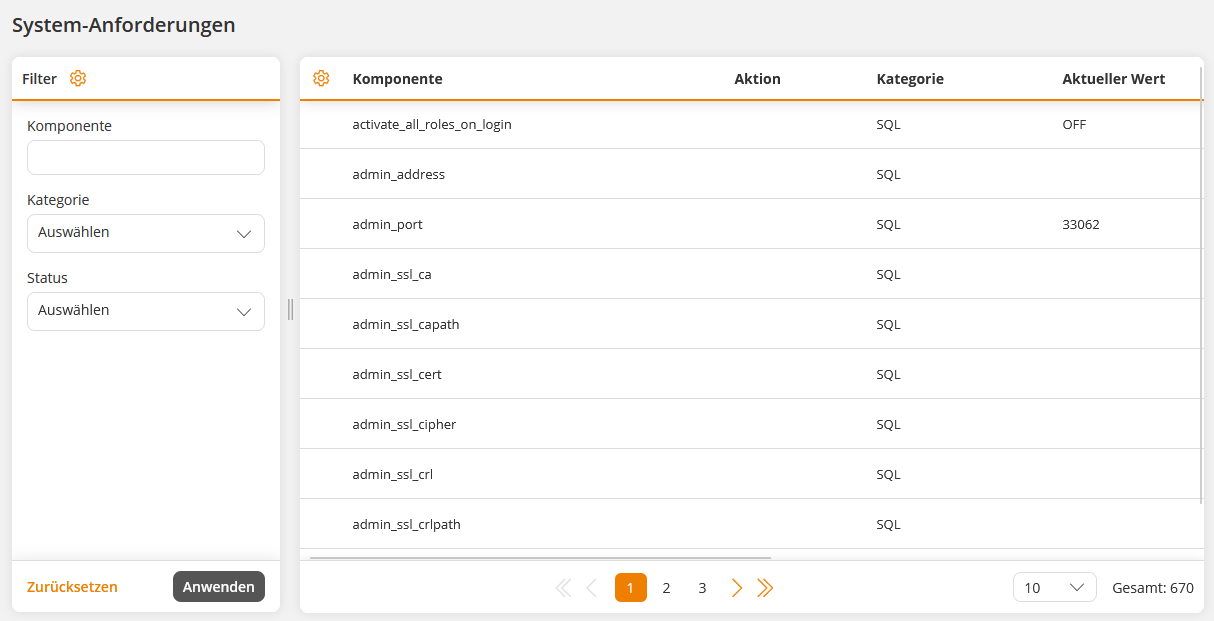Select page 2 in pagination

(x=666, y=588)
